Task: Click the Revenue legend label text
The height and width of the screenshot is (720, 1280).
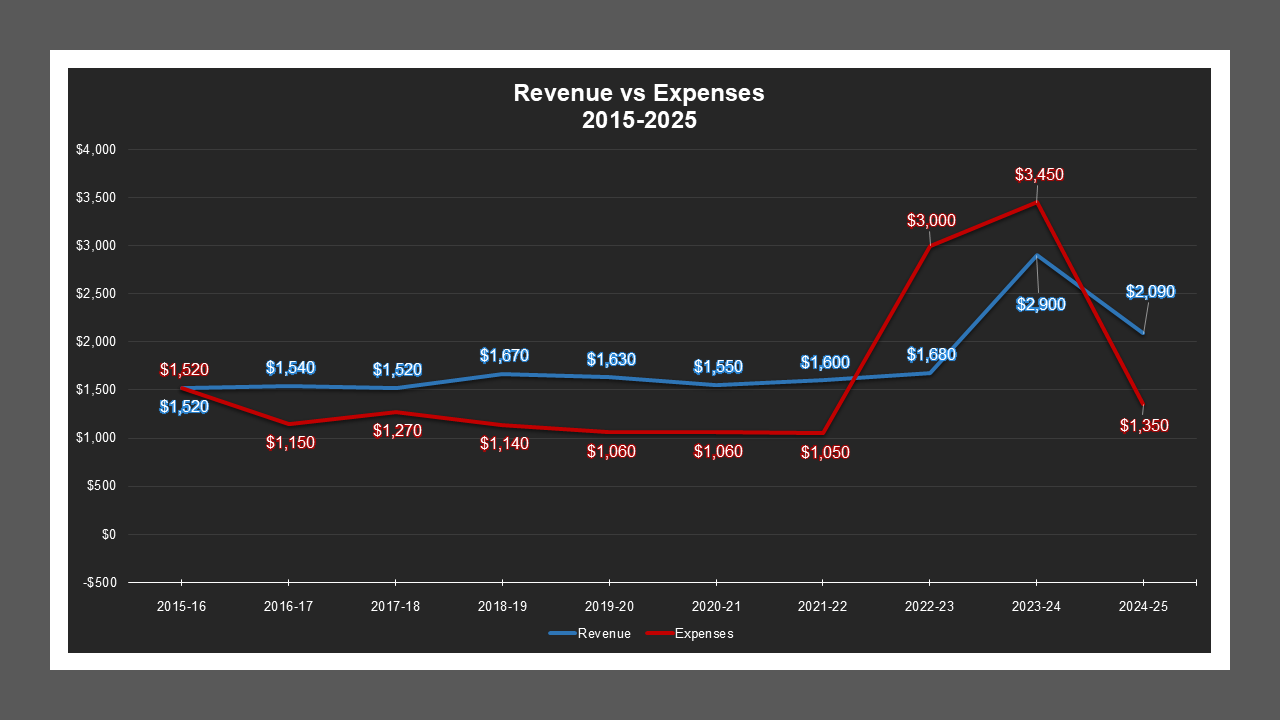Action: 604,633
